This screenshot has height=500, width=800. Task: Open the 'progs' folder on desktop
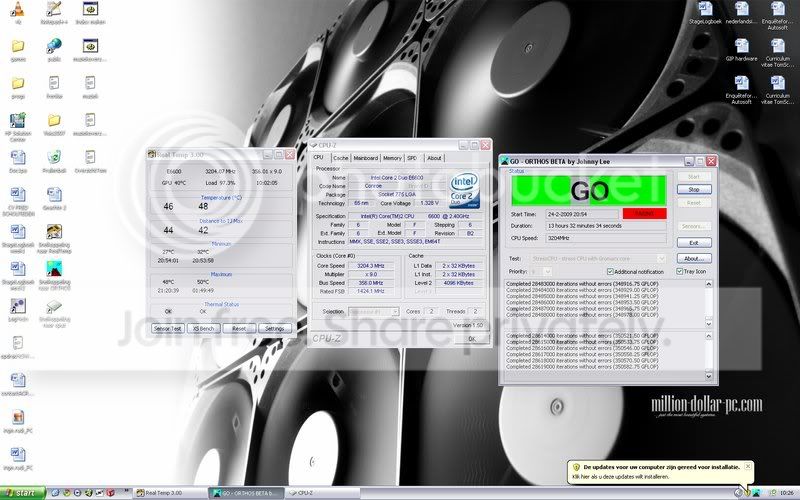tap(18, 83)
